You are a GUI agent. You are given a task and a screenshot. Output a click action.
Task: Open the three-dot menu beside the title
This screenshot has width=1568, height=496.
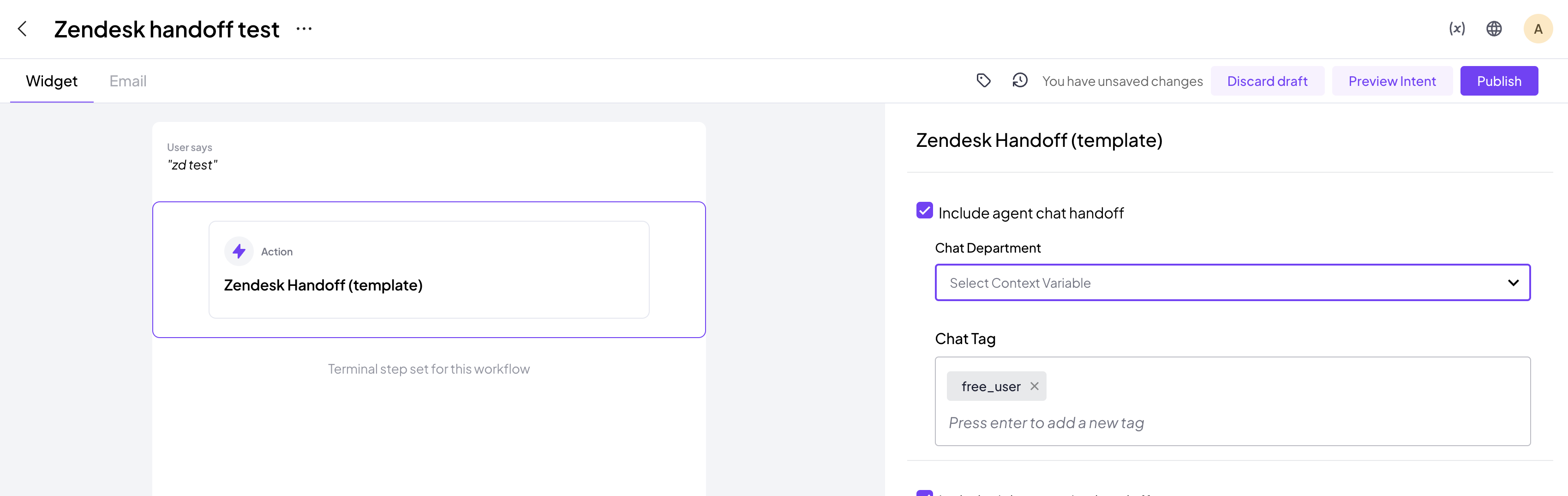point(304,29)
